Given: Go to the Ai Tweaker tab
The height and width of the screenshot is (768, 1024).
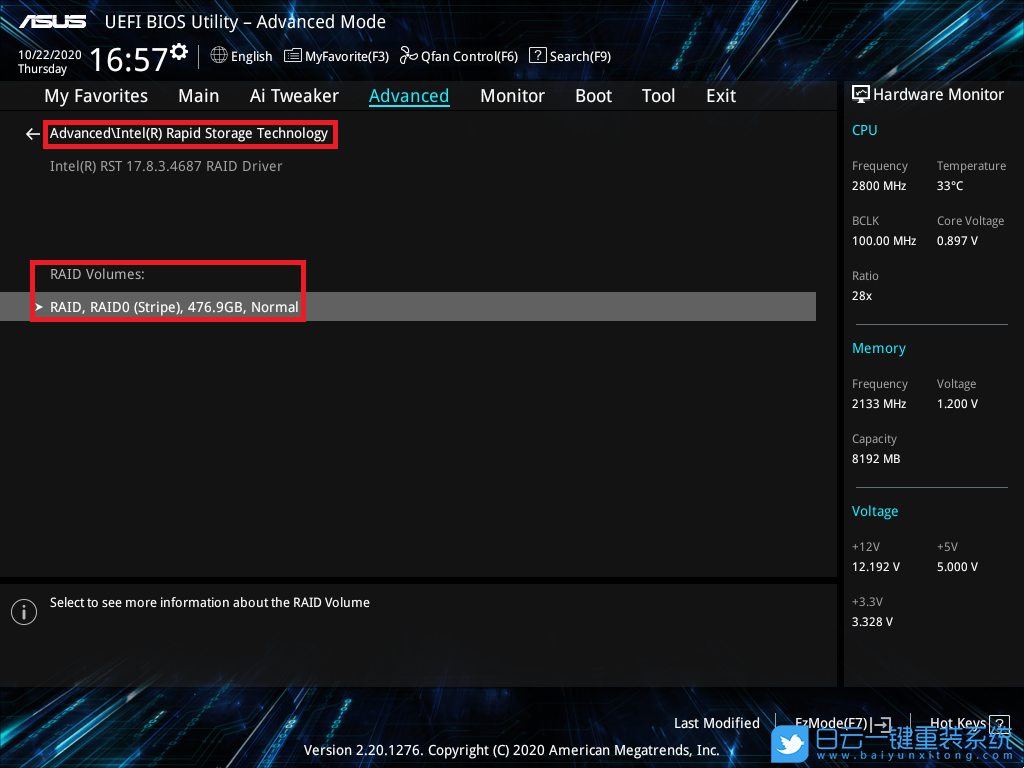Looking at the screenshot, I should [294, 96].
